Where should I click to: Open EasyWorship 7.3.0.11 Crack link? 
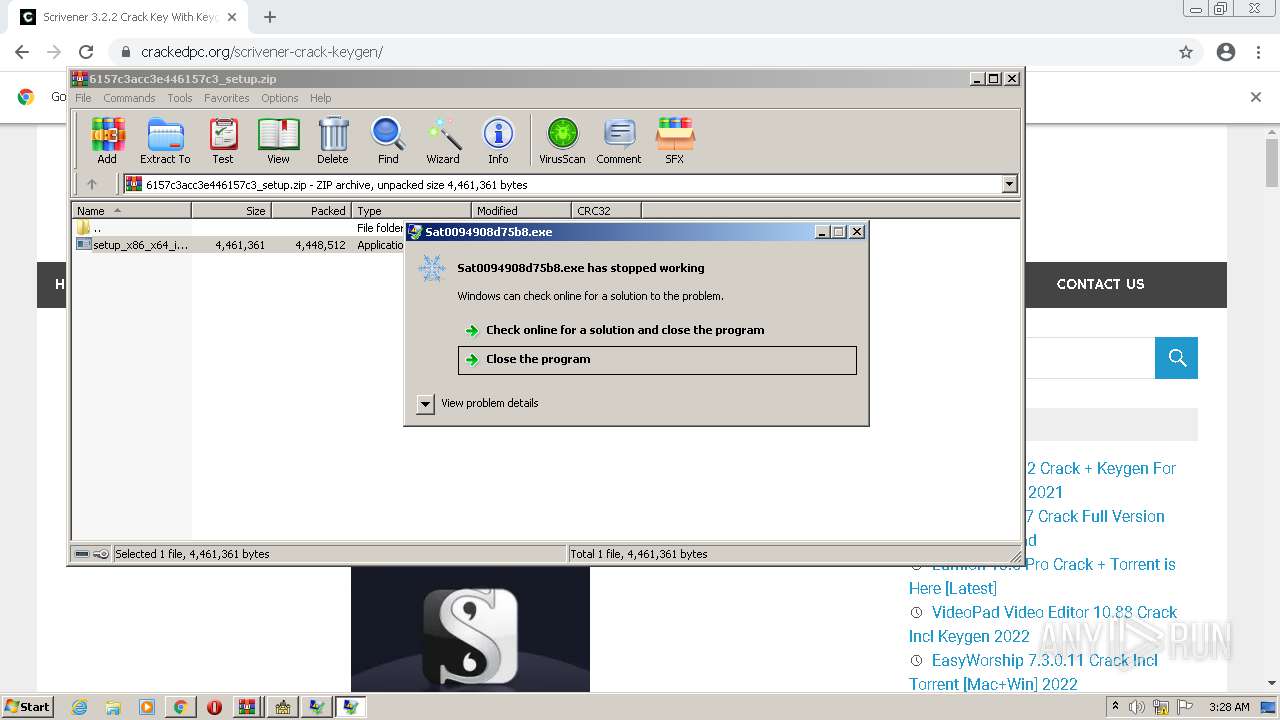(1033, 672)
